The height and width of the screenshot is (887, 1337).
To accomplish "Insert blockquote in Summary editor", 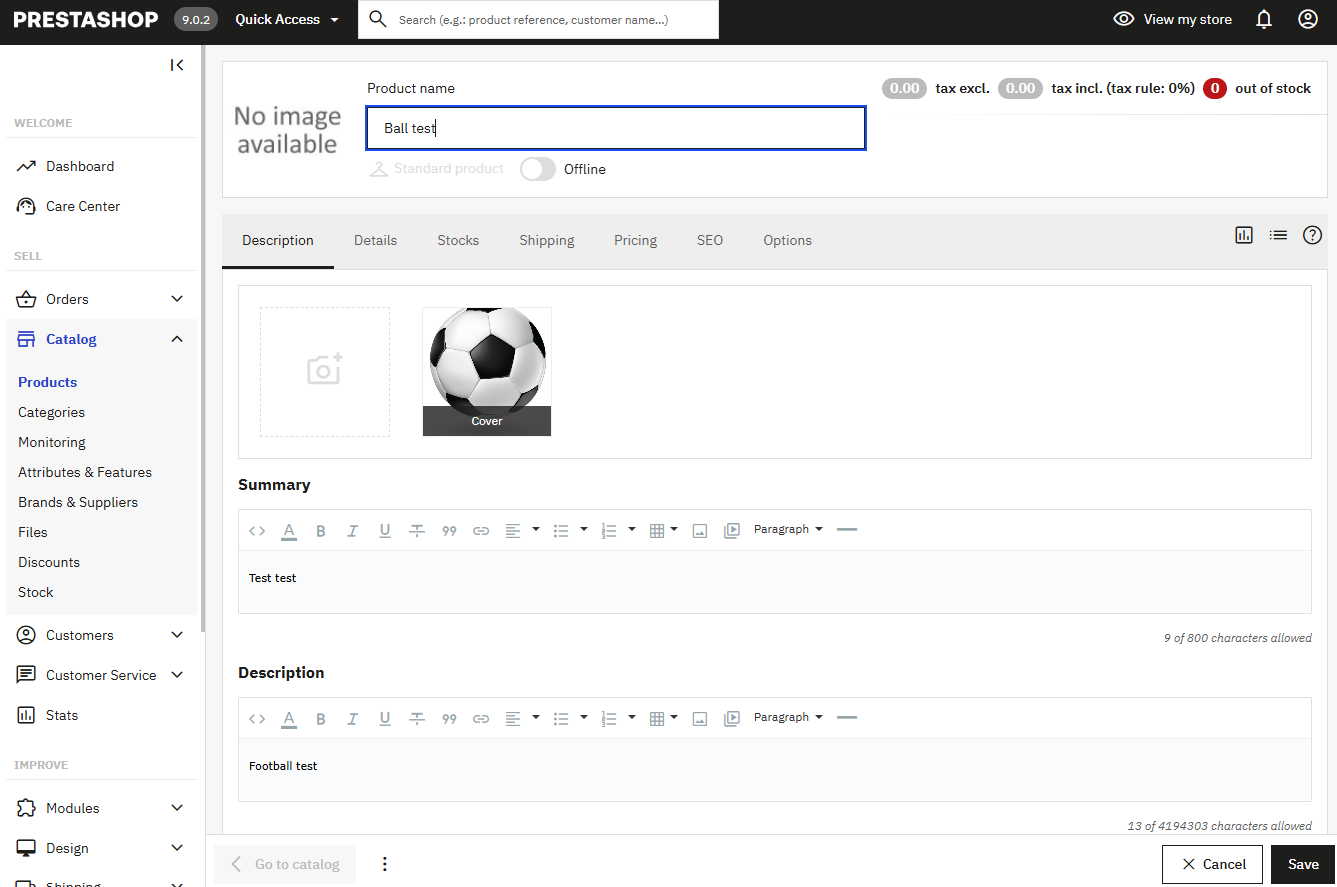I will pos(449,531).
